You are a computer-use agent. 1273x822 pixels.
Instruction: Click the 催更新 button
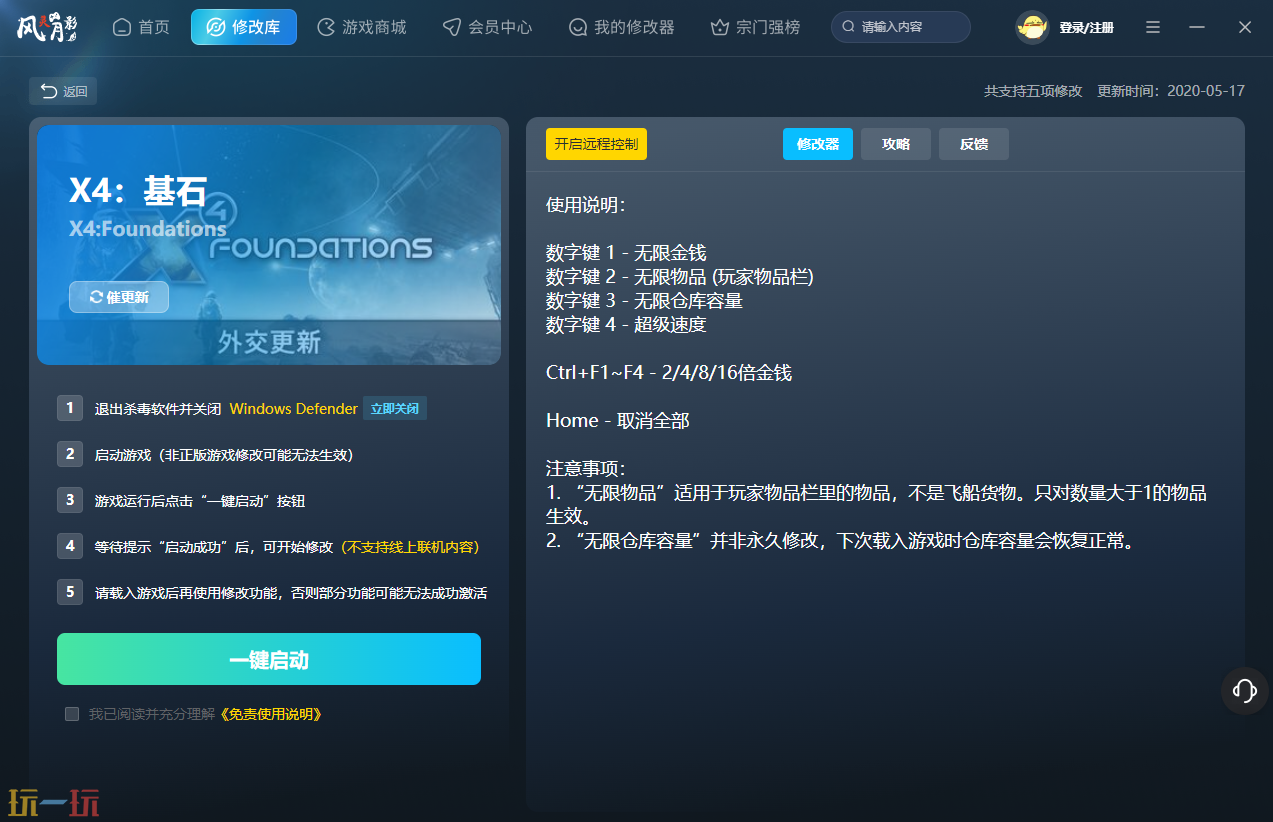click(119, 297)
